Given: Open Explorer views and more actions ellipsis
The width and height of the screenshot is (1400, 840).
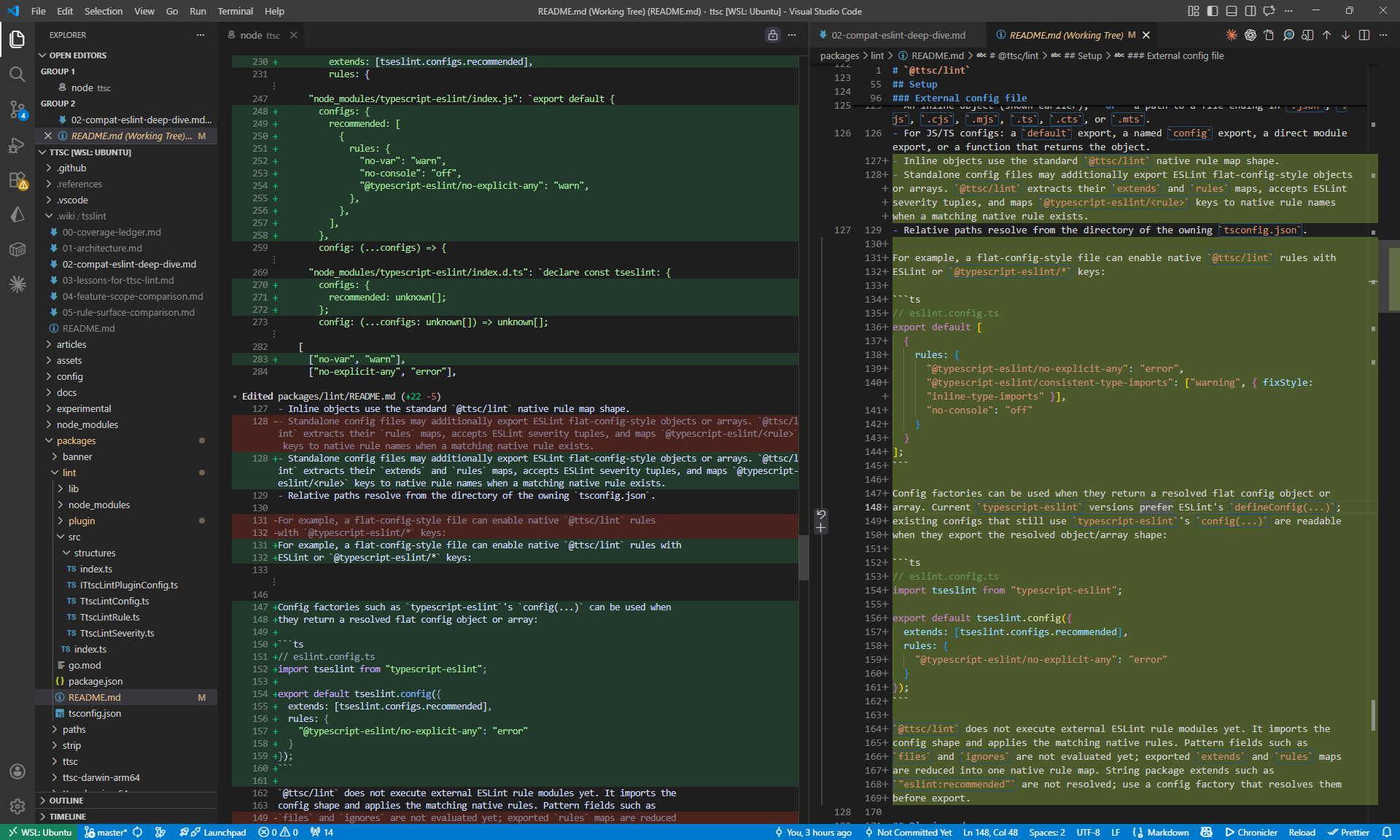Looking at the screenshot, I should [201, 35].
